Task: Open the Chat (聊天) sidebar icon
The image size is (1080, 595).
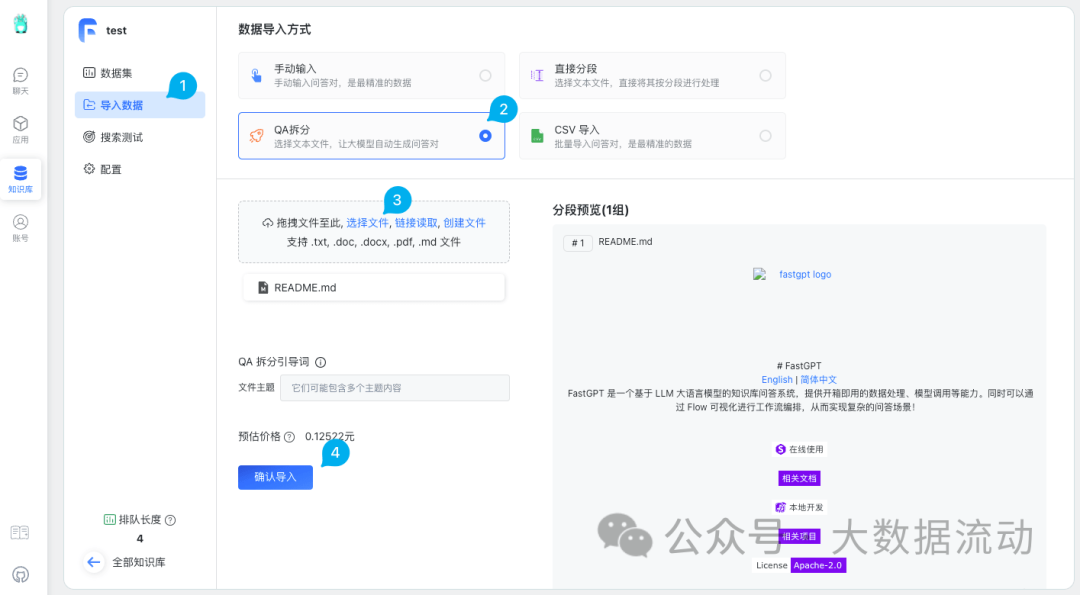Action: 21,81
